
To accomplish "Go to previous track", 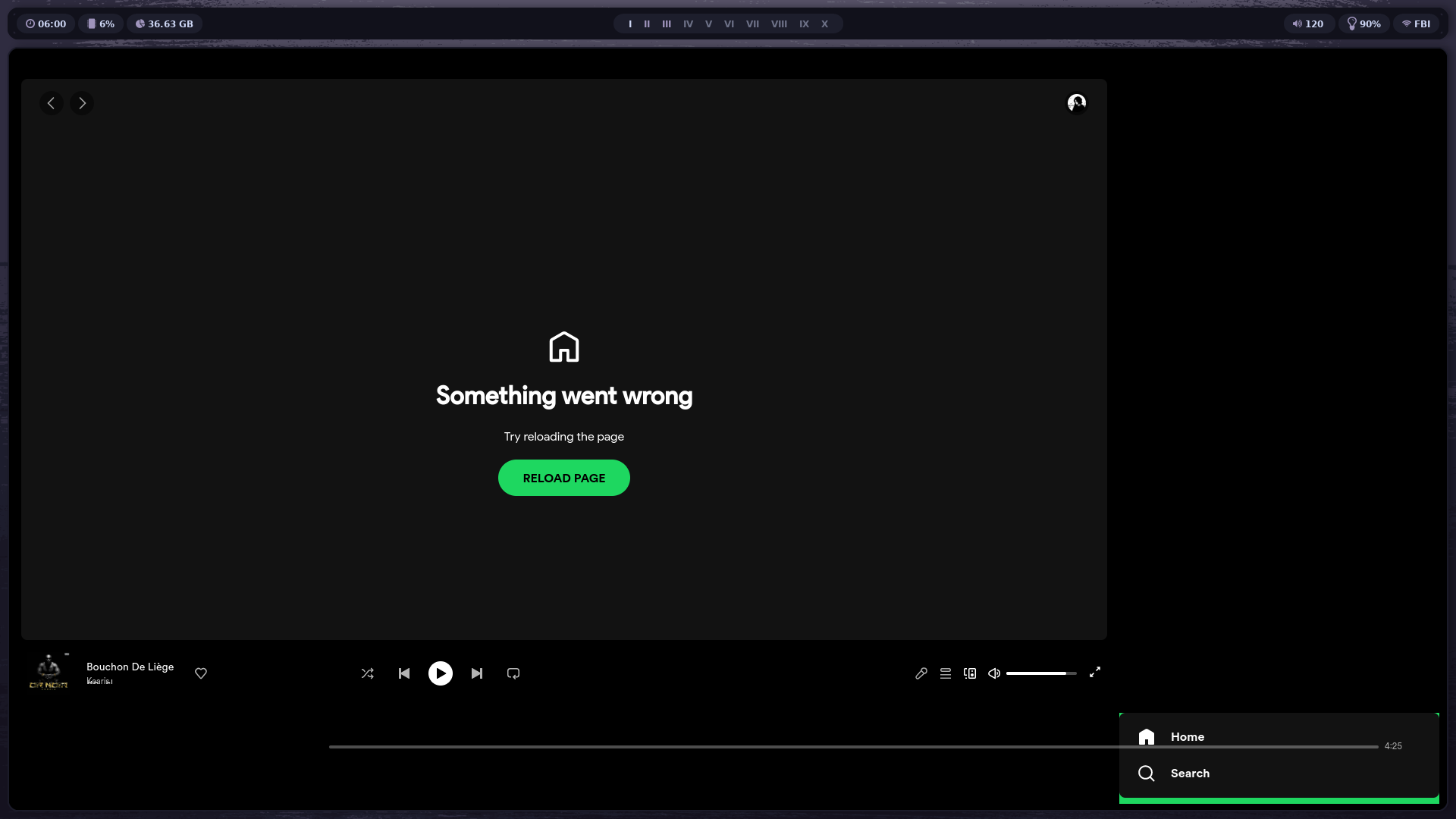I will (404, 673).
